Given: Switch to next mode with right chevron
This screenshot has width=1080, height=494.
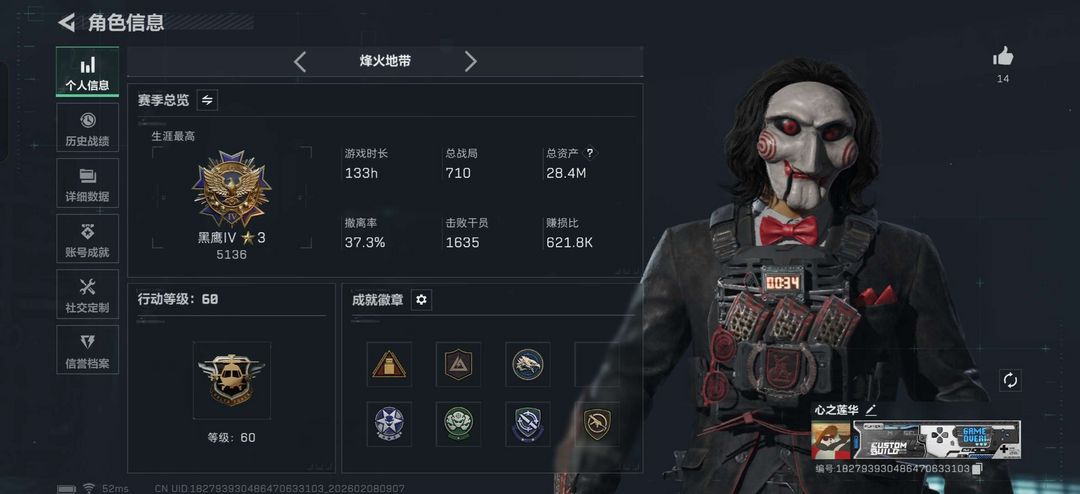Looking at the screenshot, I should coord(470,61).
